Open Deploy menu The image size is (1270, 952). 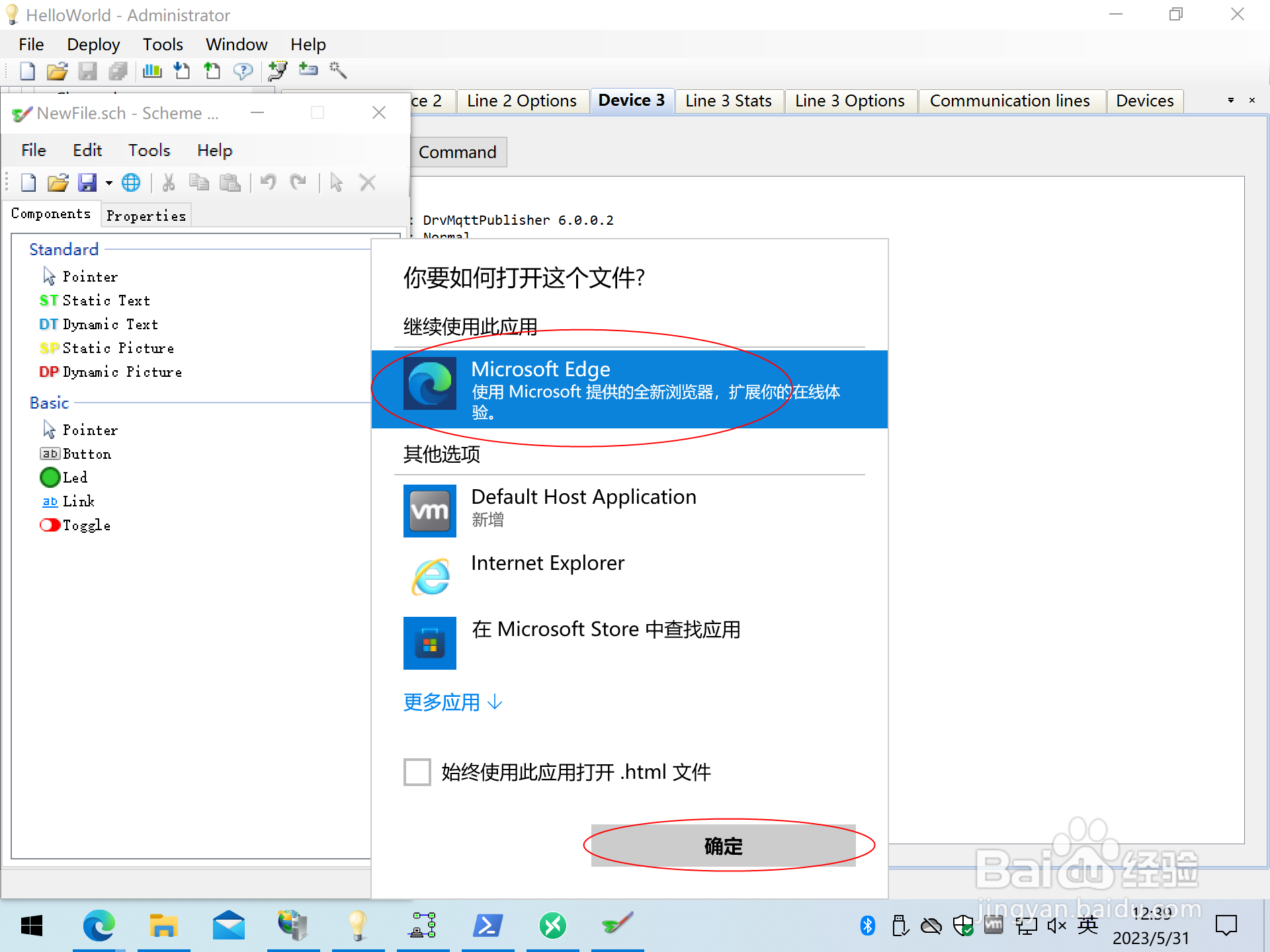point(93,44)
